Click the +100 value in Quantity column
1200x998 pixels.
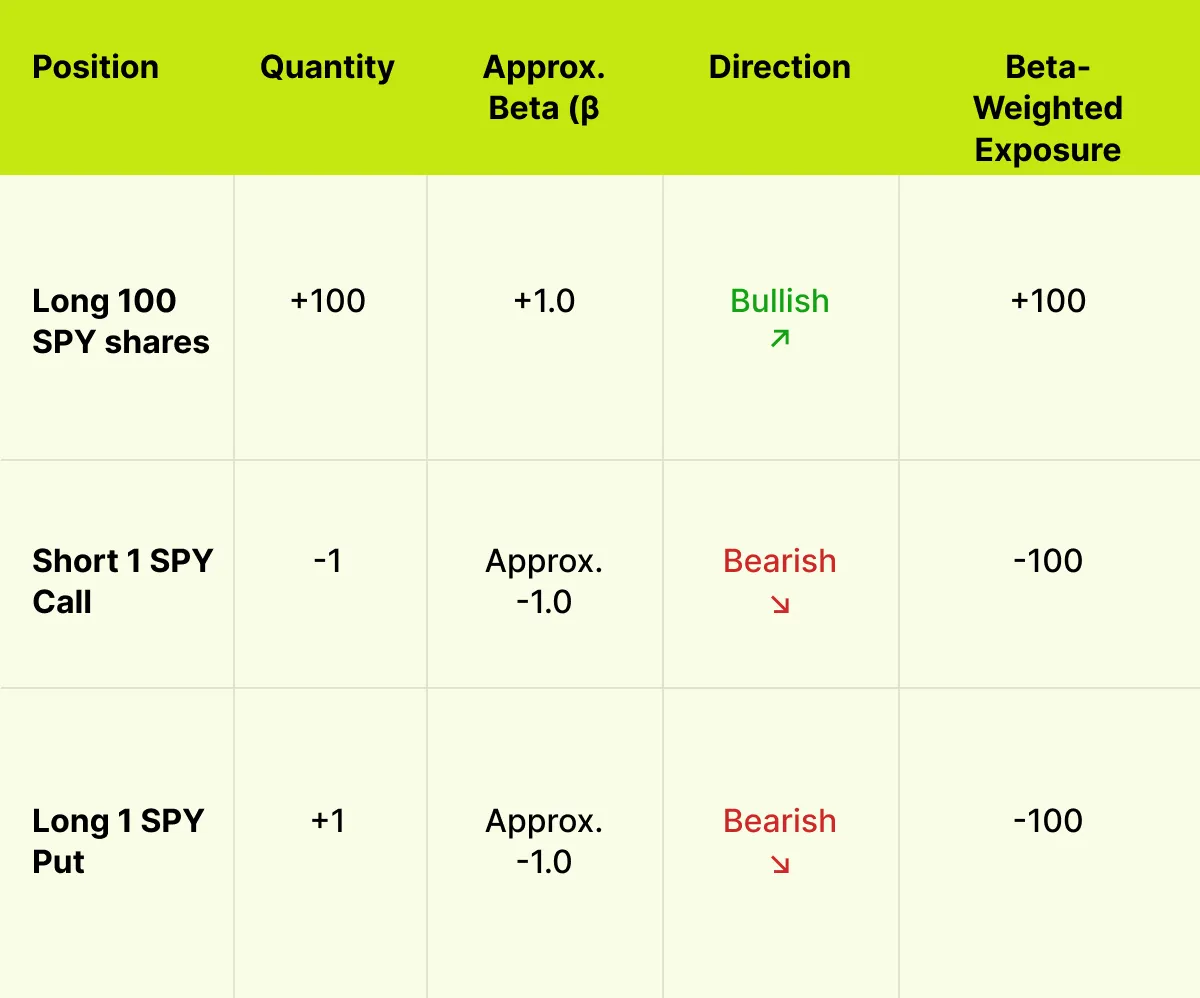point(328,301)
